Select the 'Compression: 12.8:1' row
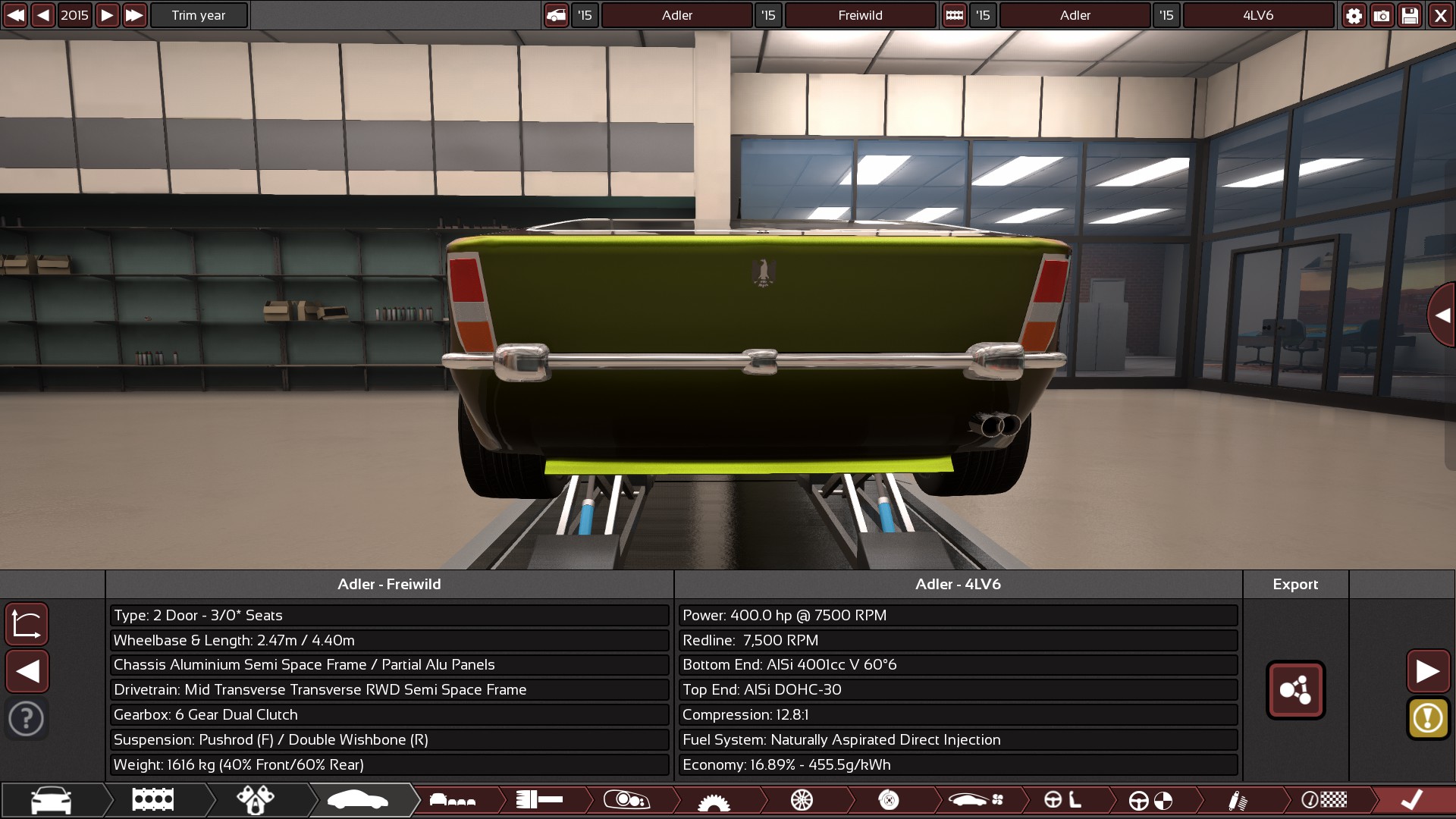 pos(958,714)
